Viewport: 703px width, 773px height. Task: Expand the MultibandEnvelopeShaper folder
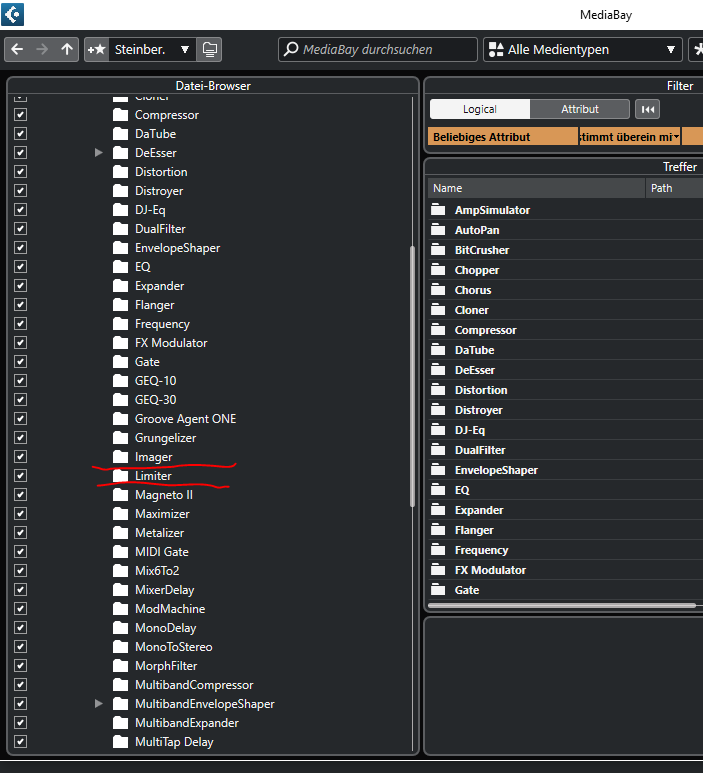(x=98, y=704)
